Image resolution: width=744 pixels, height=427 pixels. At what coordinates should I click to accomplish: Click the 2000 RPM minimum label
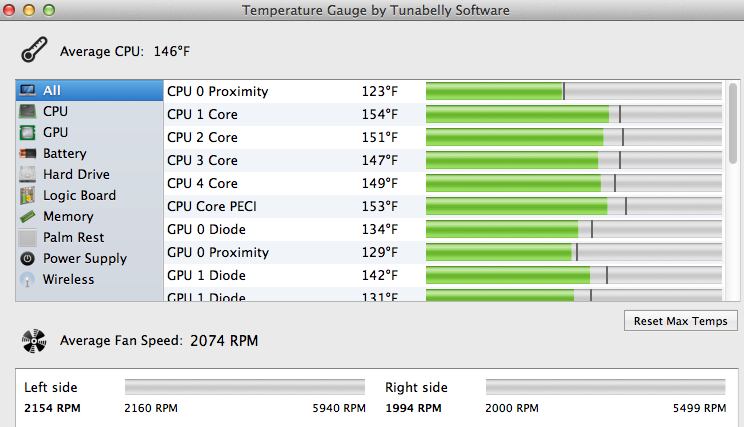[512, 408]
